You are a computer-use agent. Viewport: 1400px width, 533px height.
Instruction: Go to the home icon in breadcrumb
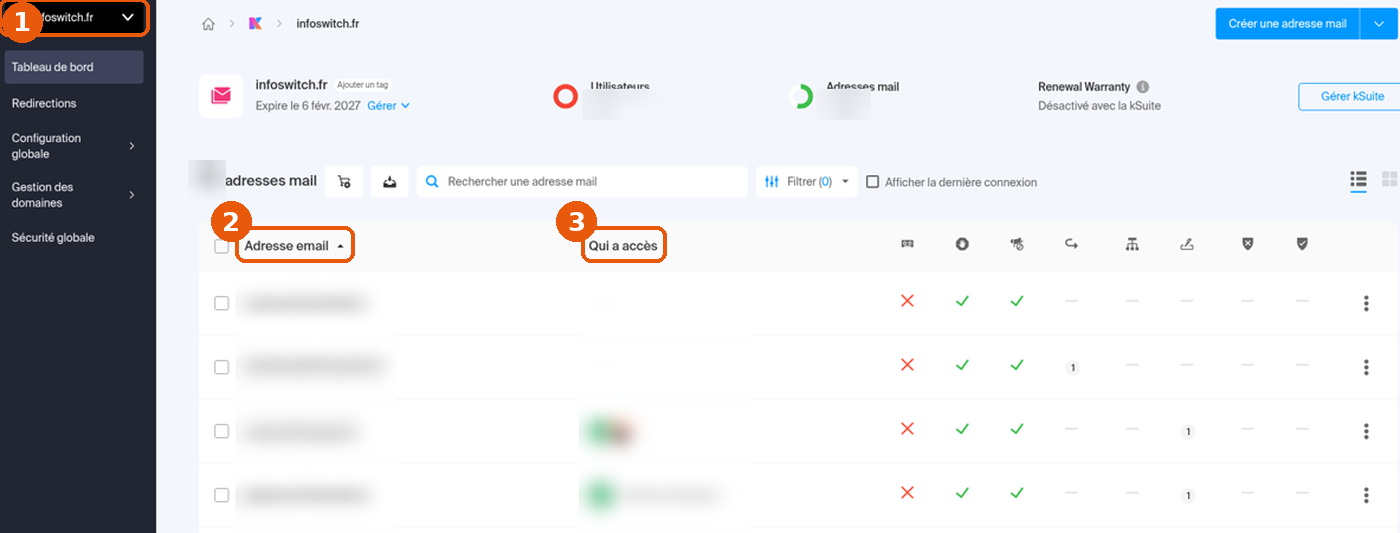(208, 24)
